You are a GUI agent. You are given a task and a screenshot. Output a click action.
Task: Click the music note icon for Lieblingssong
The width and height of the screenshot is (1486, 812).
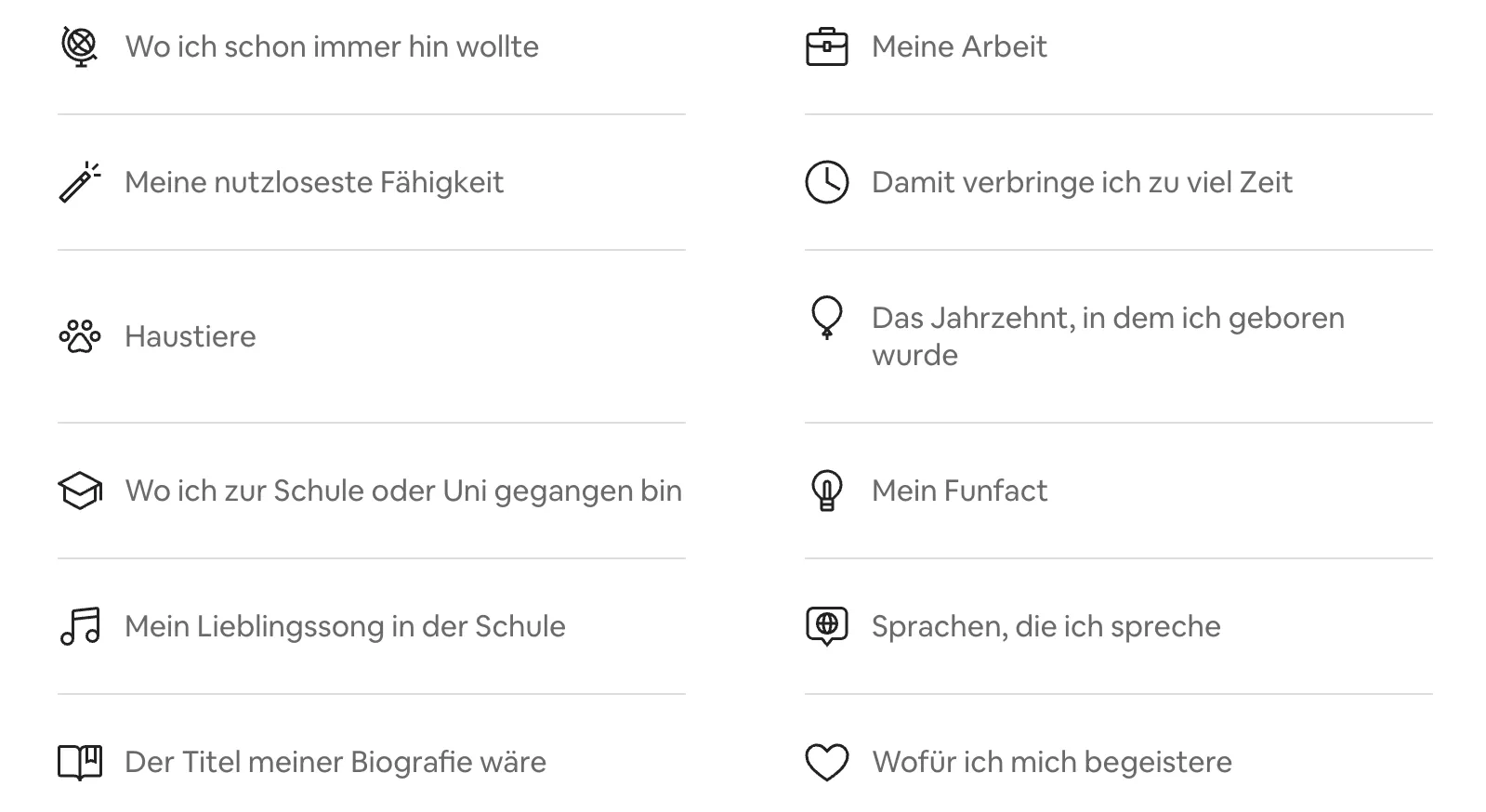79,626
